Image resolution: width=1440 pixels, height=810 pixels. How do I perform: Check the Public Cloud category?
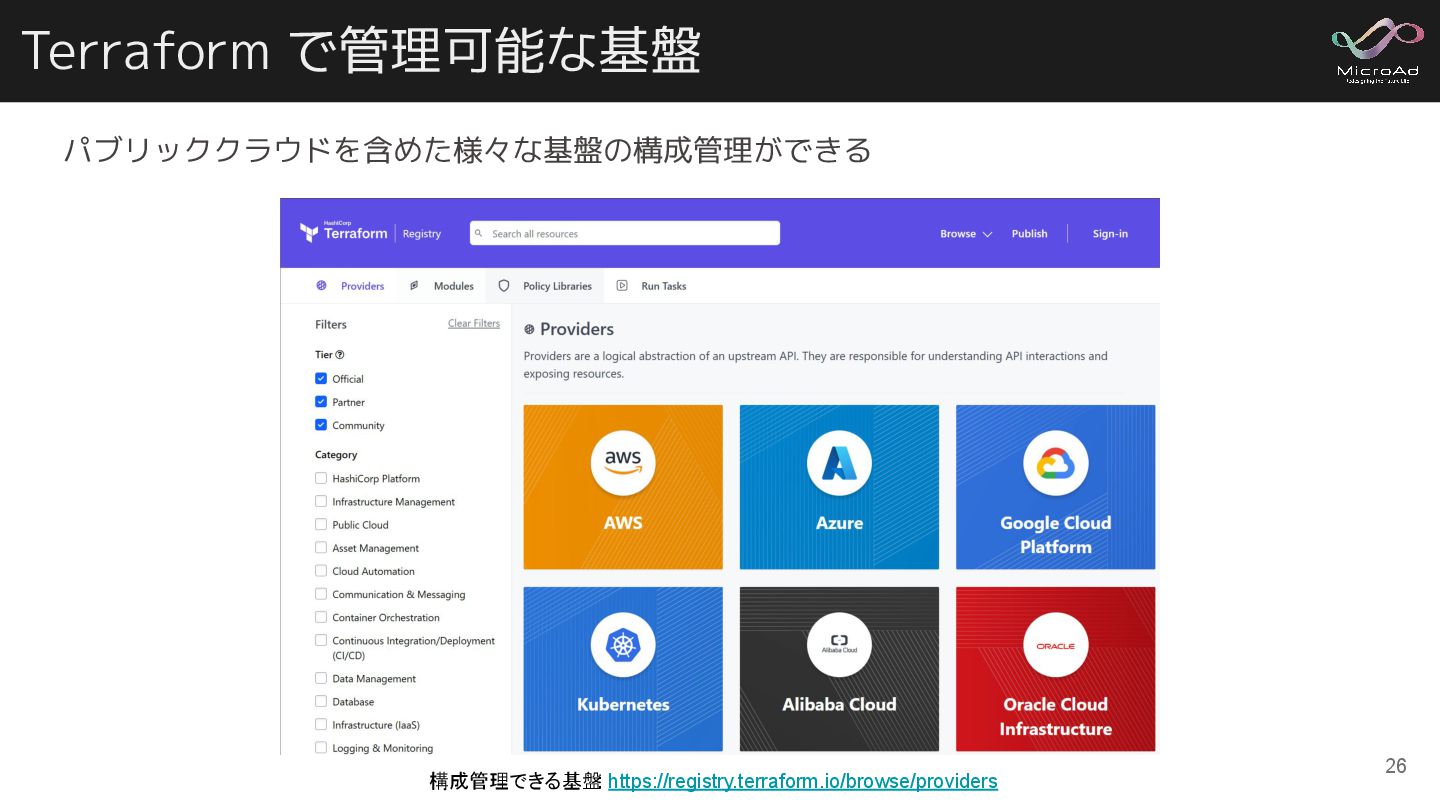coord(321,524)
